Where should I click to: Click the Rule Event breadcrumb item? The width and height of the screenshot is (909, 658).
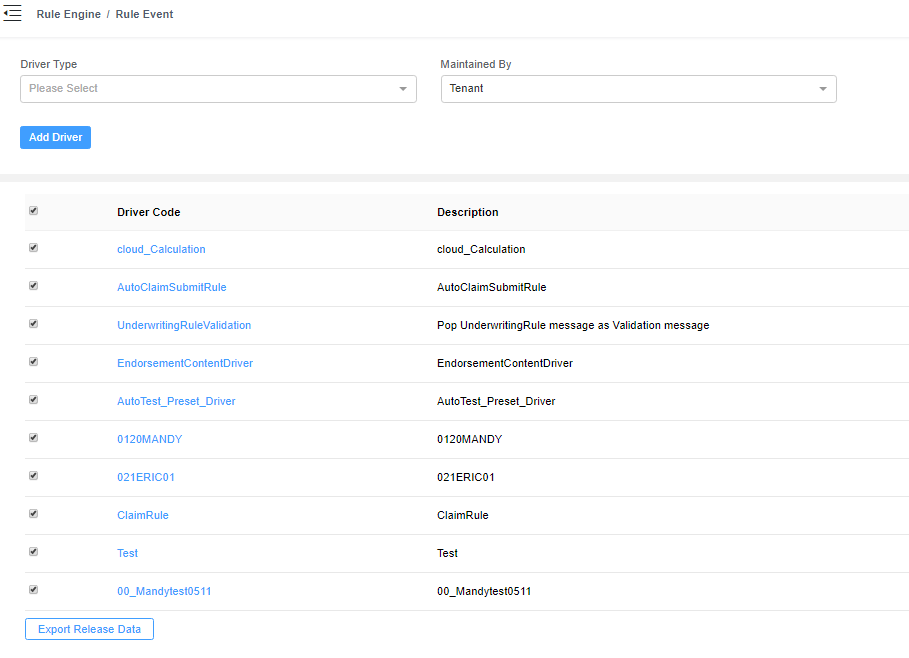144,15
